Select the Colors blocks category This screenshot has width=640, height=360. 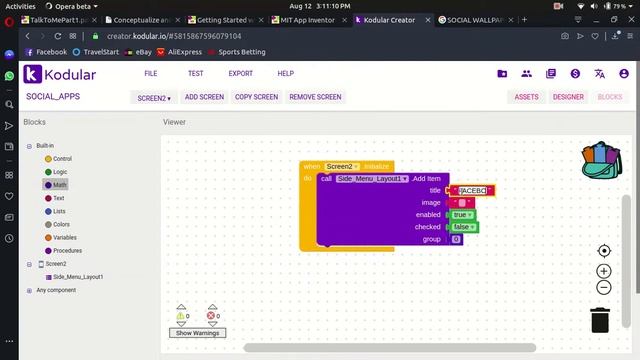(57, 224)
